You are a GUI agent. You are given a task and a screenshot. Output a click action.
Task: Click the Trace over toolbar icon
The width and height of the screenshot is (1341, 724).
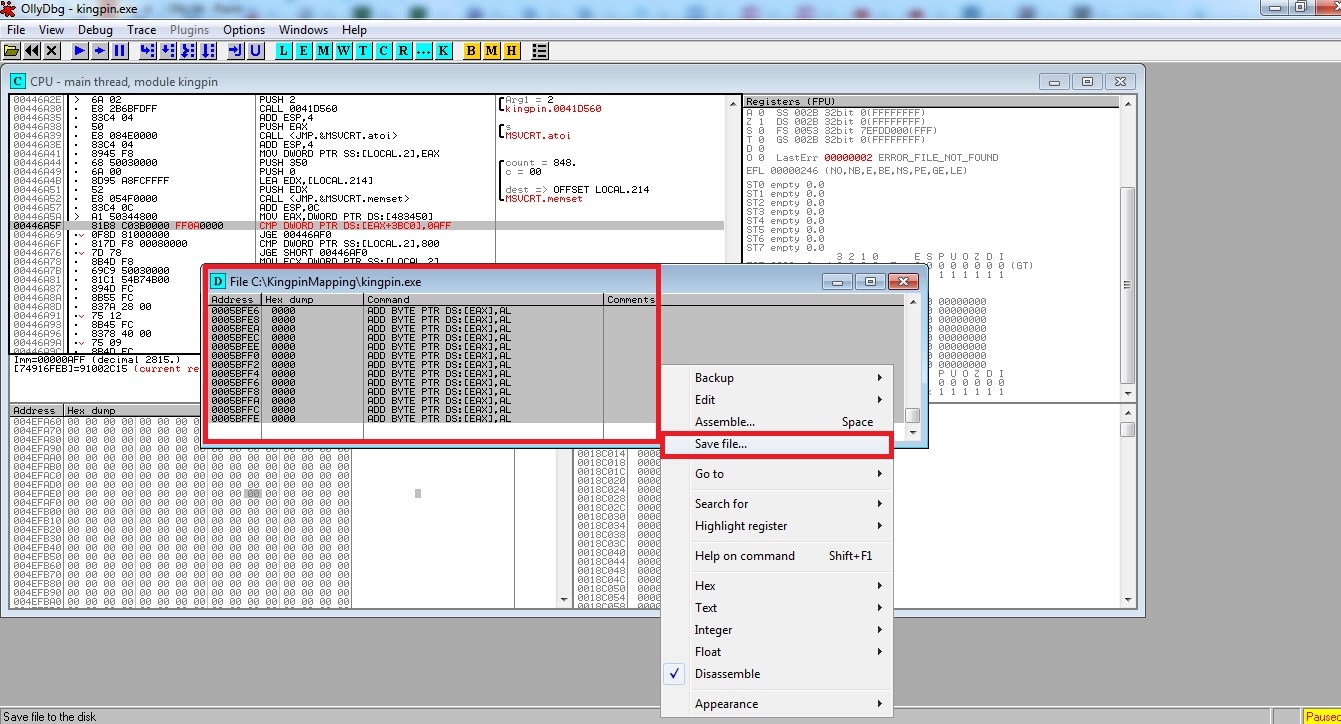click(208, 50)
